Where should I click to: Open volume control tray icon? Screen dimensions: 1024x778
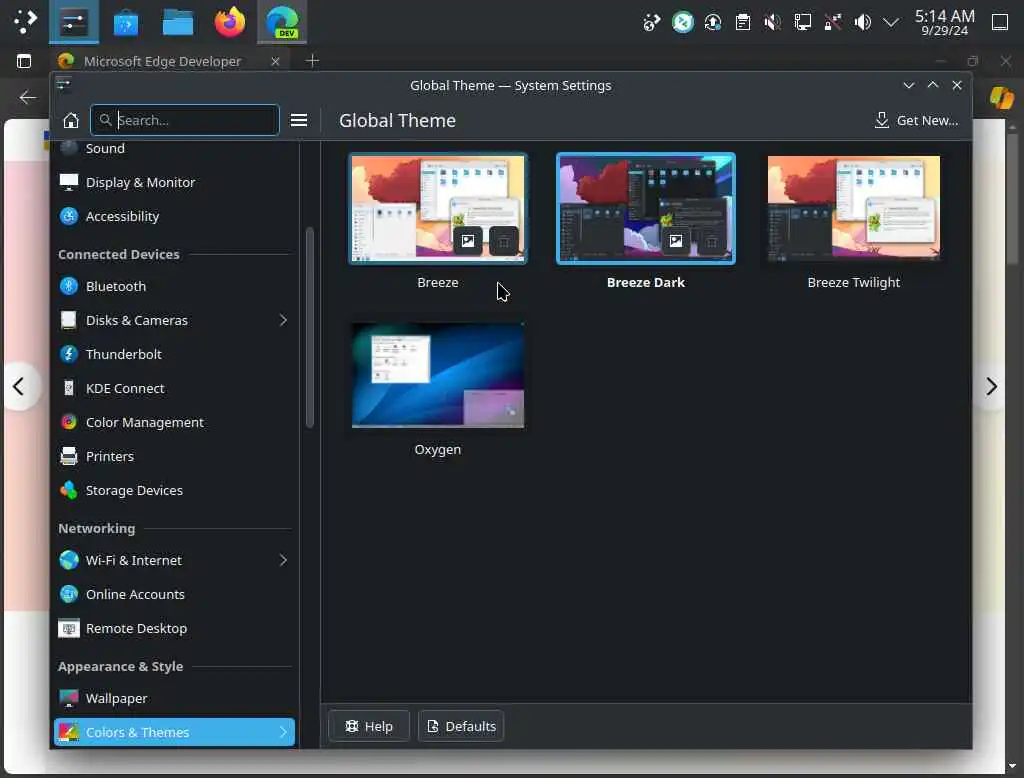pyautogui.click(x=863, y=23)
